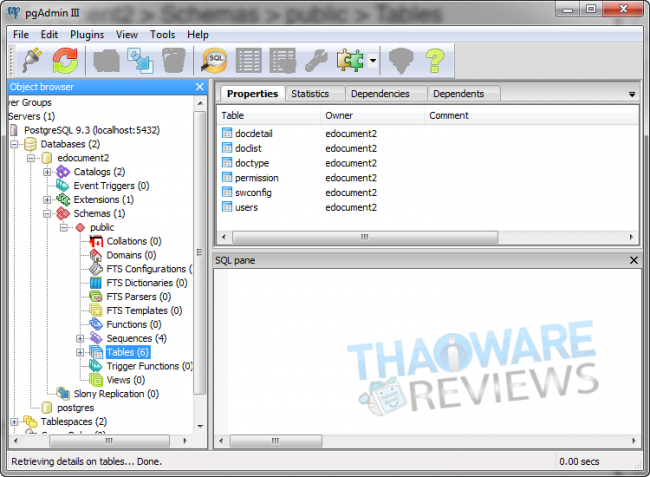
Task: Click the Schemas icon in the tree
Action: click(63, 213)
